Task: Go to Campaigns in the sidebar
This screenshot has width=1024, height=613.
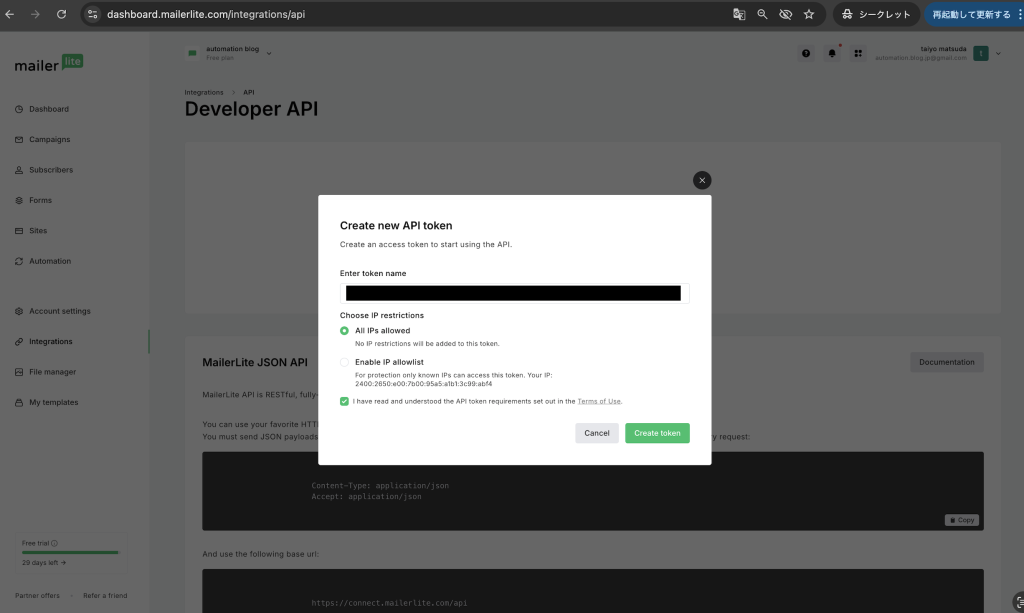Action: (49, 139)
